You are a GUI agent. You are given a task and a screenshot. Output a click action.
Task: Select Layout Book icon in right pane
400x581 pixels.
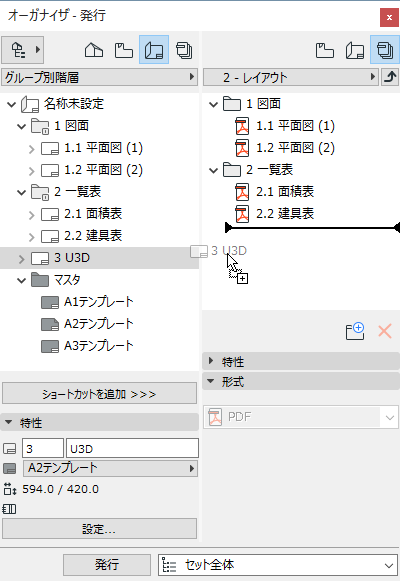click(x=354, y=50)
